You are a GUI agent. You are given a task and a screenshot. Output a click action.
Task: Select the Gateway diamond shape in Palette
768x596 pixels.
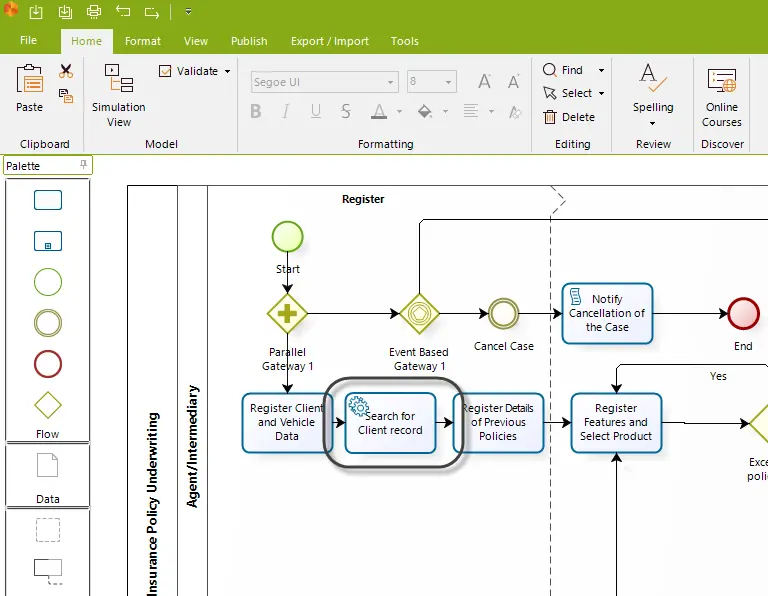(48, 405)
